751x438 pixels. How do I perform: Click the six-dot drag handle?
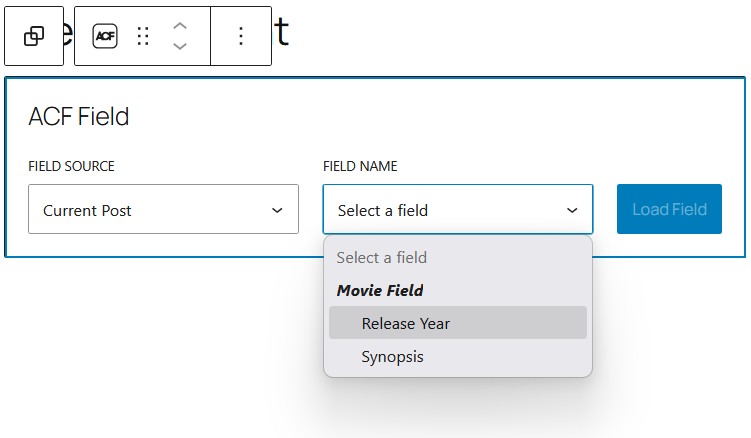pyautogui.click(x=143, y=36)
